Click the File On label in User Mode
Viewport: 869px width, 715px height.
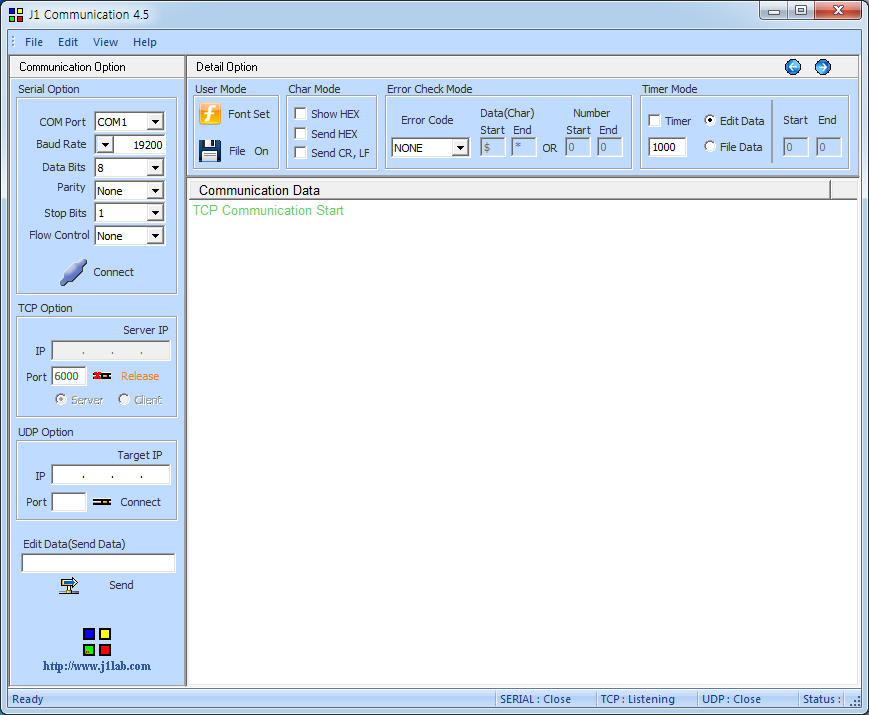point(249,151)
